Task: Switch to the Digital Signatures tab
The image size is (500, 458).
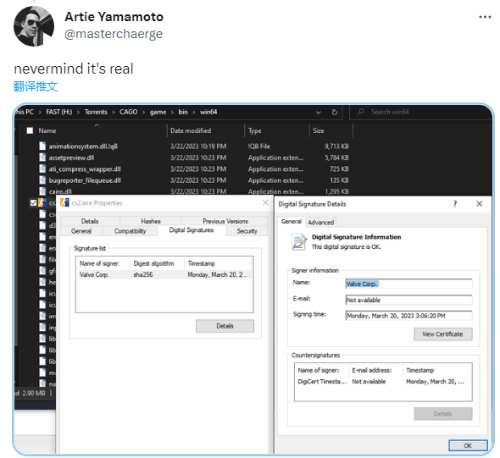Action: pos(191,230)
